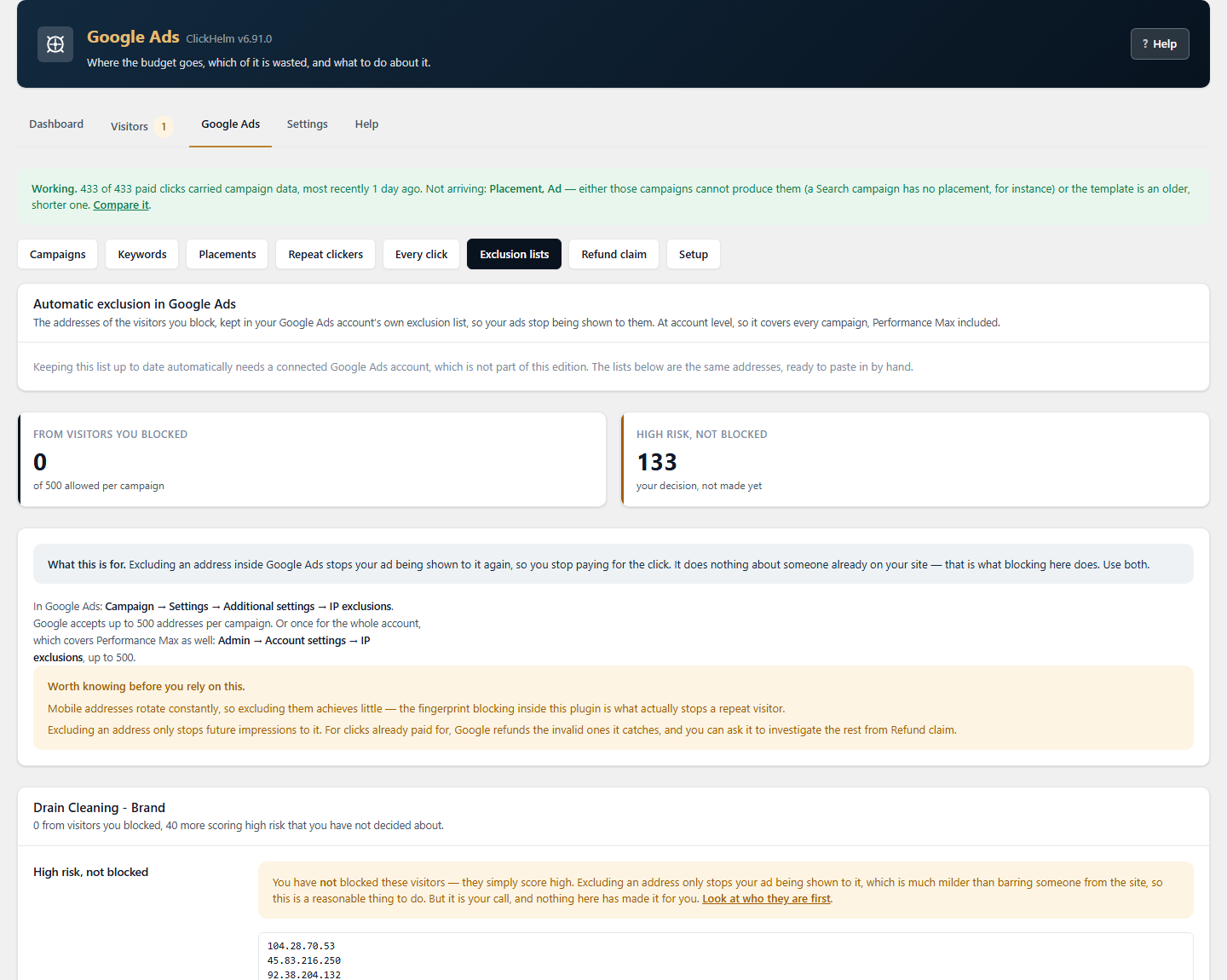Open the Placements sub-tab
Viewport: 1227px width, 980px height.
[x=228, y=254]
